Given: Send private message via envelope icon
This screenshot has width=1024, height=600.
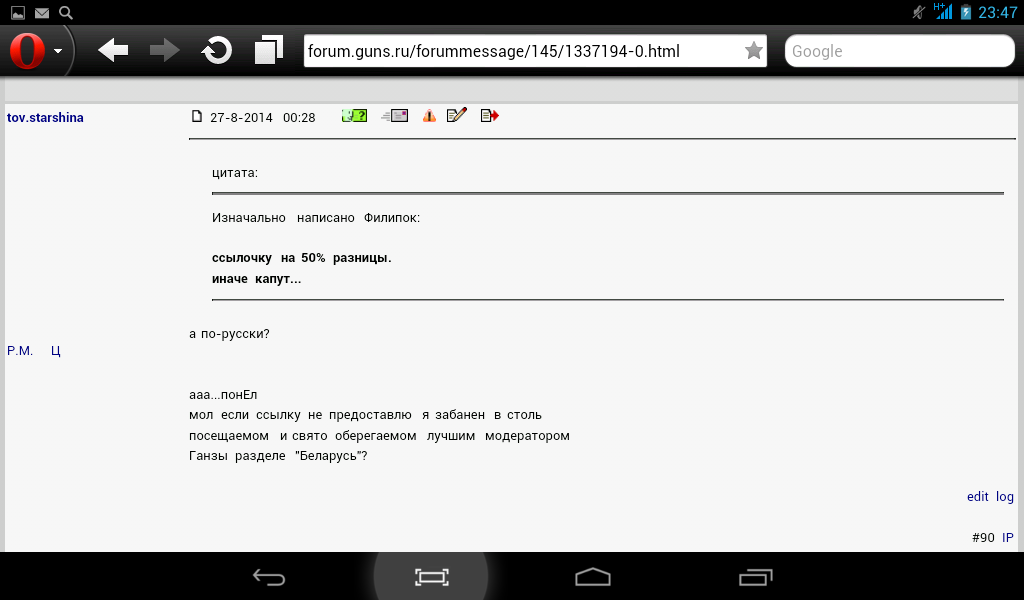Looking at the screenshot, I should [396, 116].
